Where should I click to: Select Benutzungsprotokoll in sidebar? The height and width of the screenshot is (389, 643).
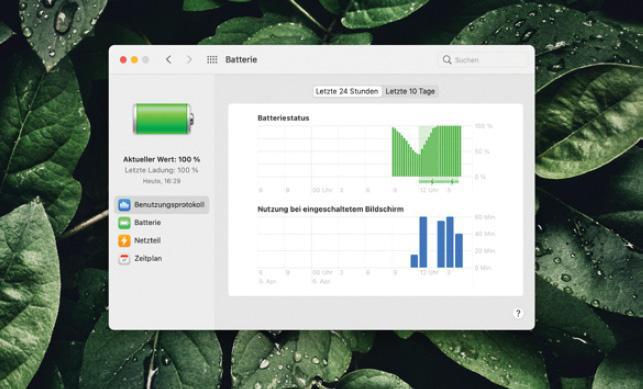162,205
